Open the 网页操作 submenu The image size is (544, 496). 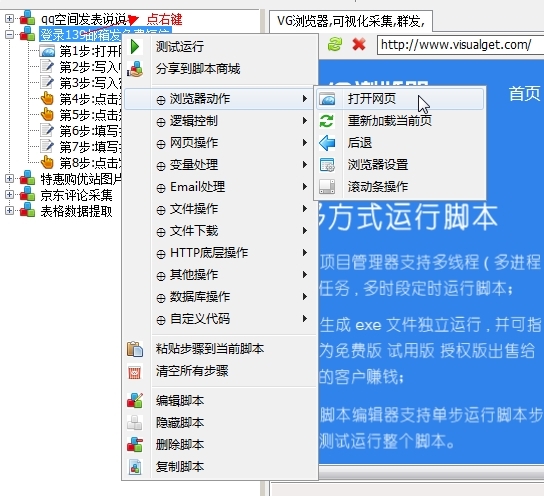[220, 143]
